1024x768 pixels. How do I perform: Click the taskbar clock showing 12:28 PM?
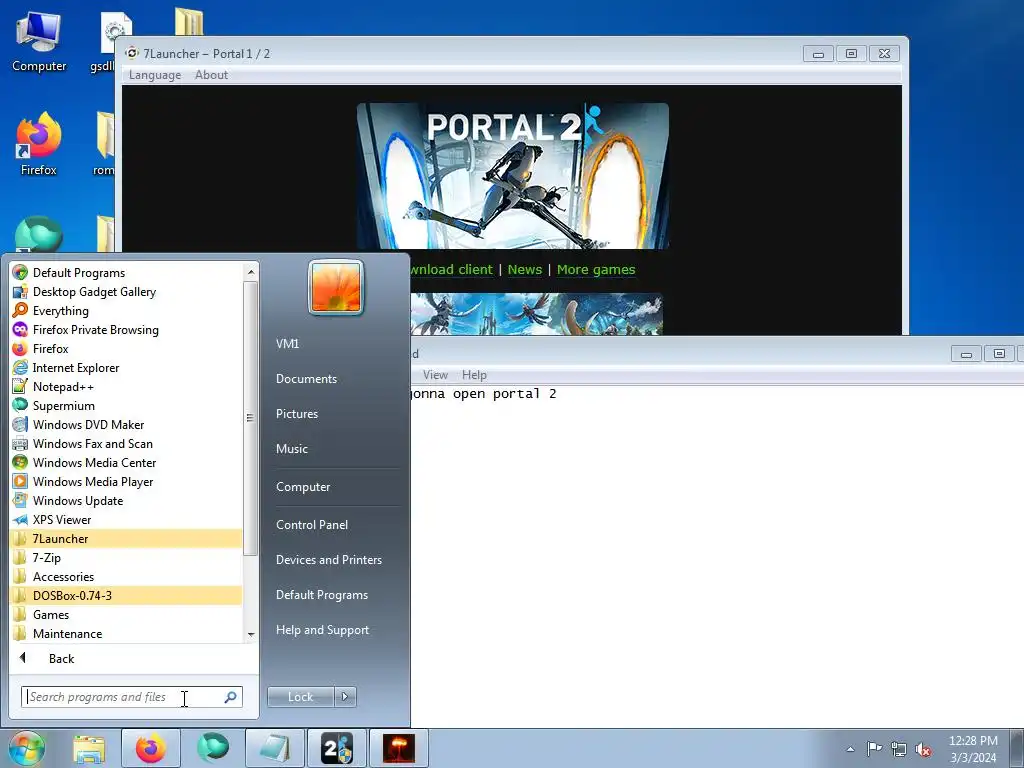(x=973, y=749)
